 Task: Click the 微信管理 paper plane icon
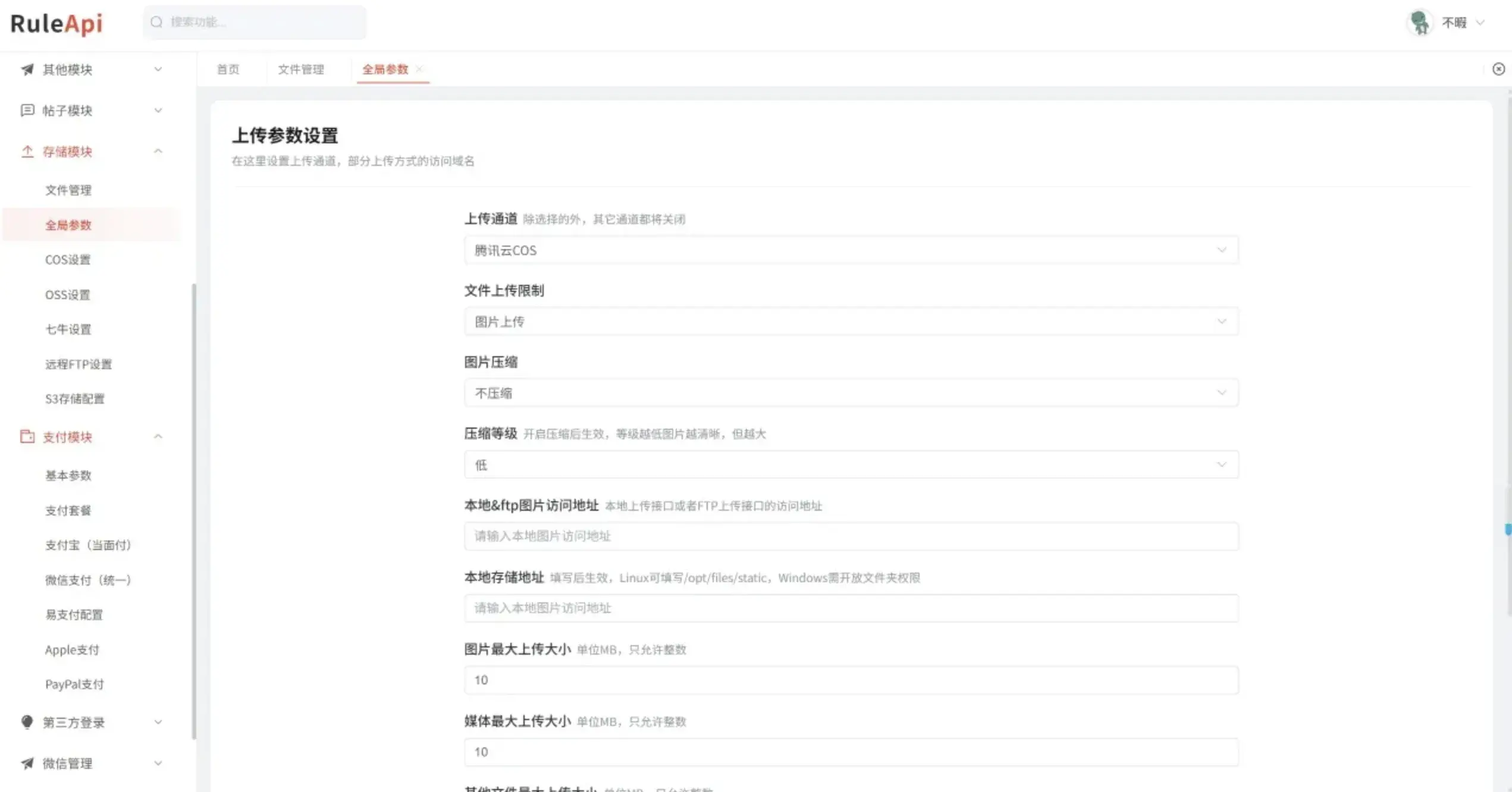(x=27, y=763)
